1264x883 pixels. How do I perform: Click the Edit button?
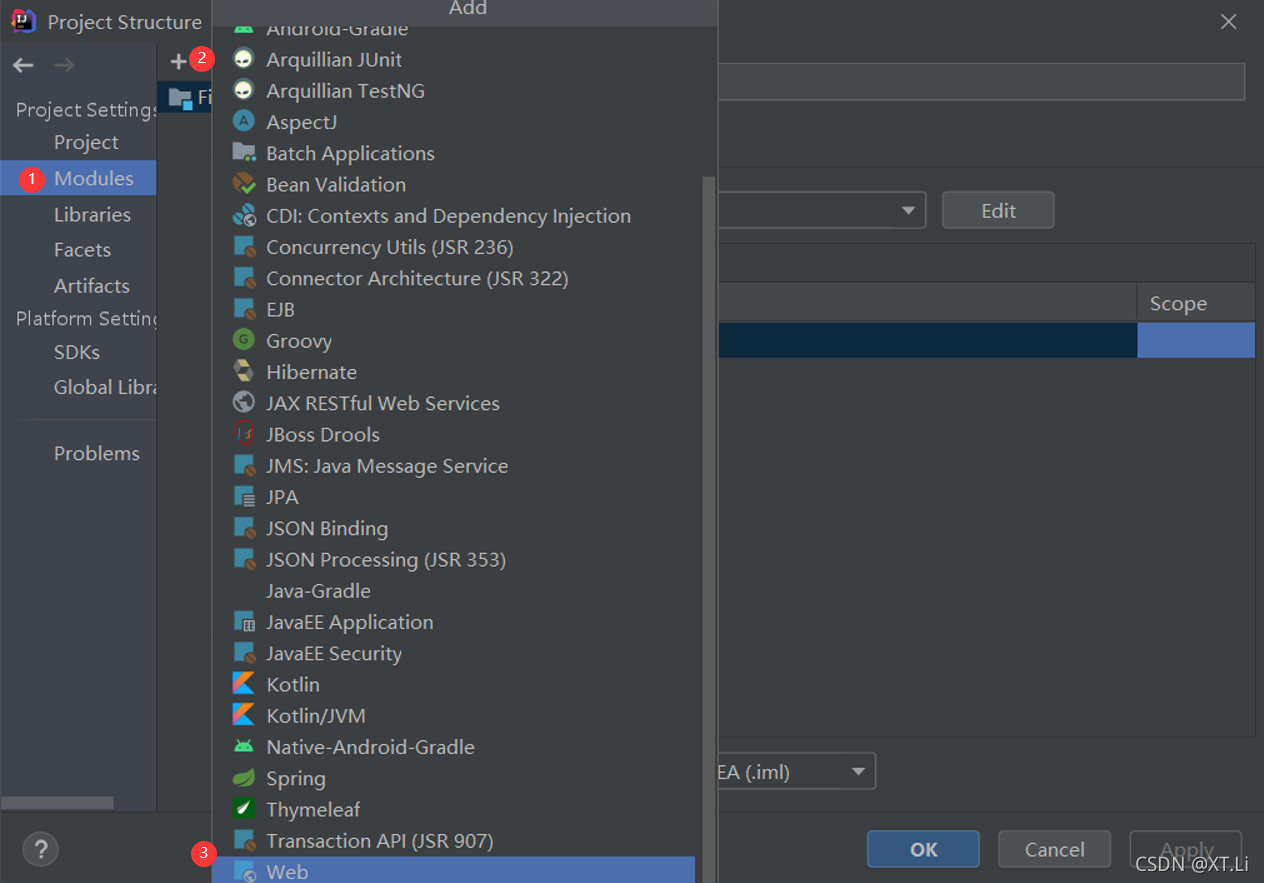tap(998, 211)
